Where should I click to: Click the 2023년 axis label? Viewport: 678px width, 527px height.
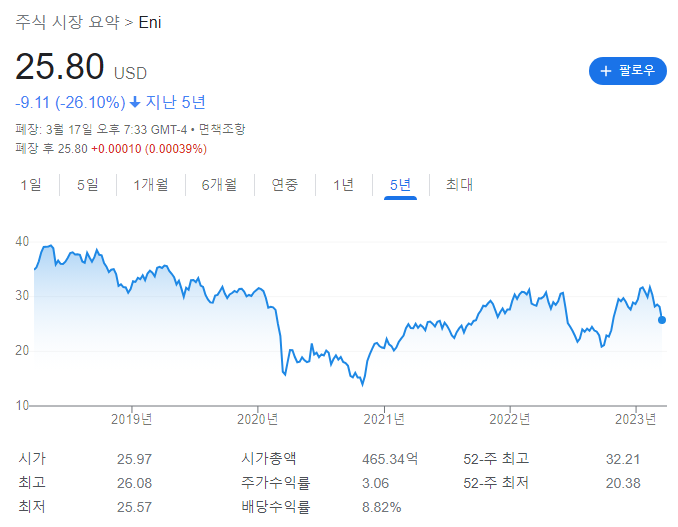pyautogui.click(x=636, y=419)
